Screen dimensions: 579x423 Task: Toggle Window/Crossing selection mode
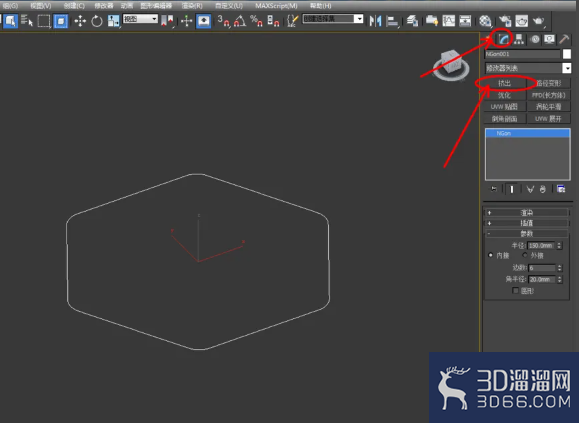pos(61,21)
